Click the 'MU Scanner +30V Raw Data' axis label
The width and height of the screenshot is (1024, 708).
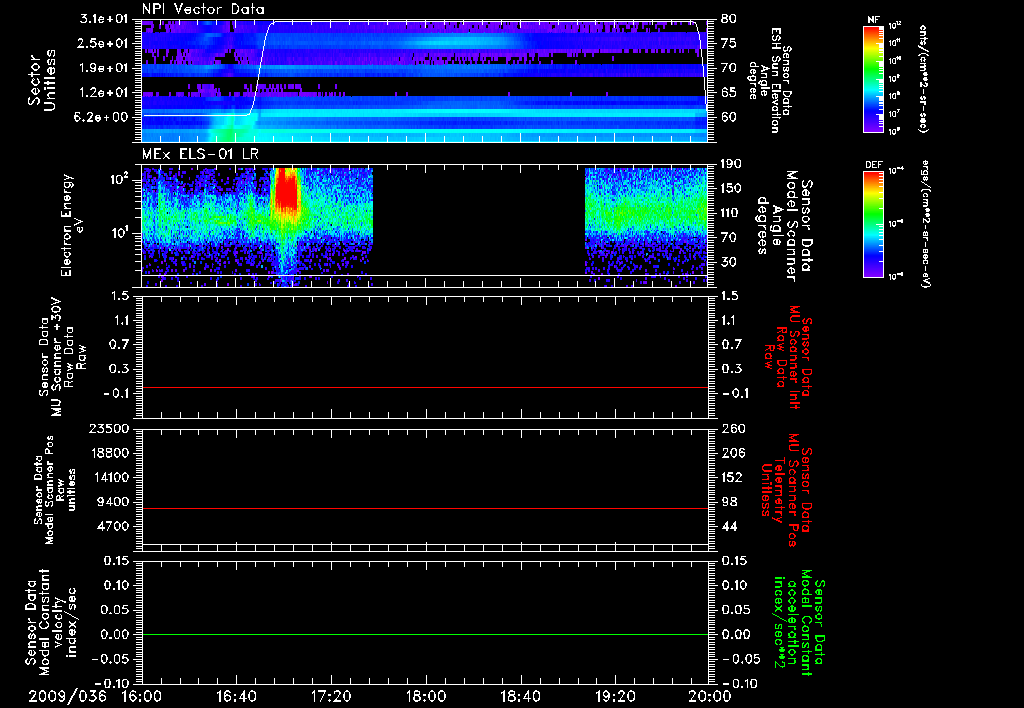(61, 357)
